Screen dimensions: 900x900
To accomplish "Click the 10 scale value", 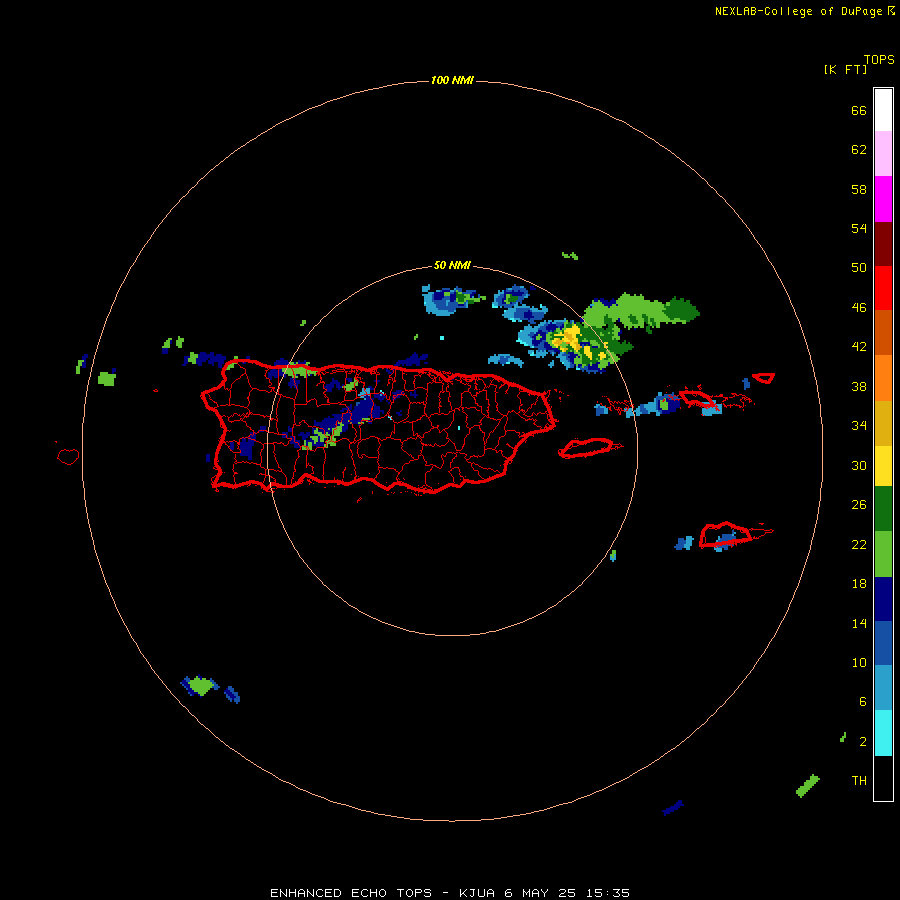I will tap(859, 663).
